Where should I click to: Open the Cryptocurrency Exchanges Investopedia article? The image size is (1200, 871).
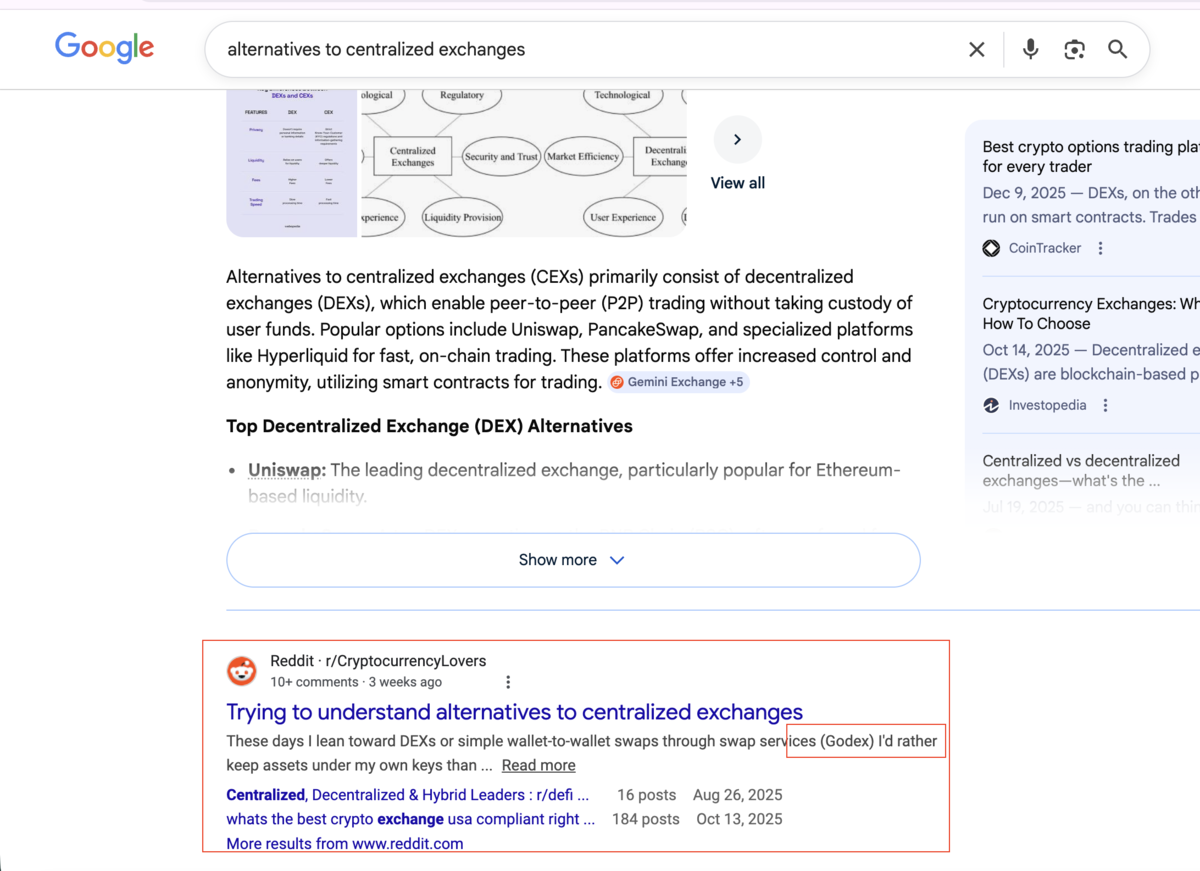(x=1091, y=313)
